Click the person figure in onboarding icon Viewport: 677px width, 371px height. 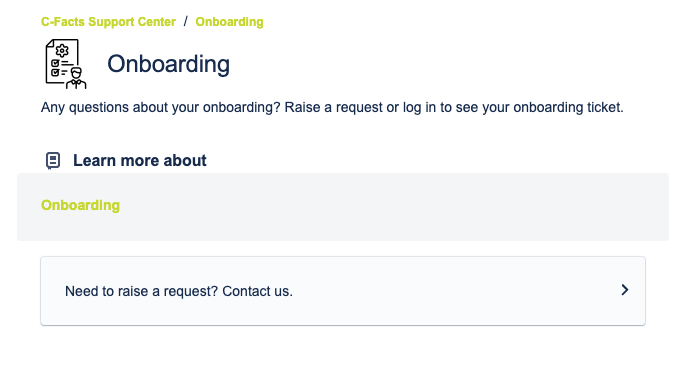[76, 78]
